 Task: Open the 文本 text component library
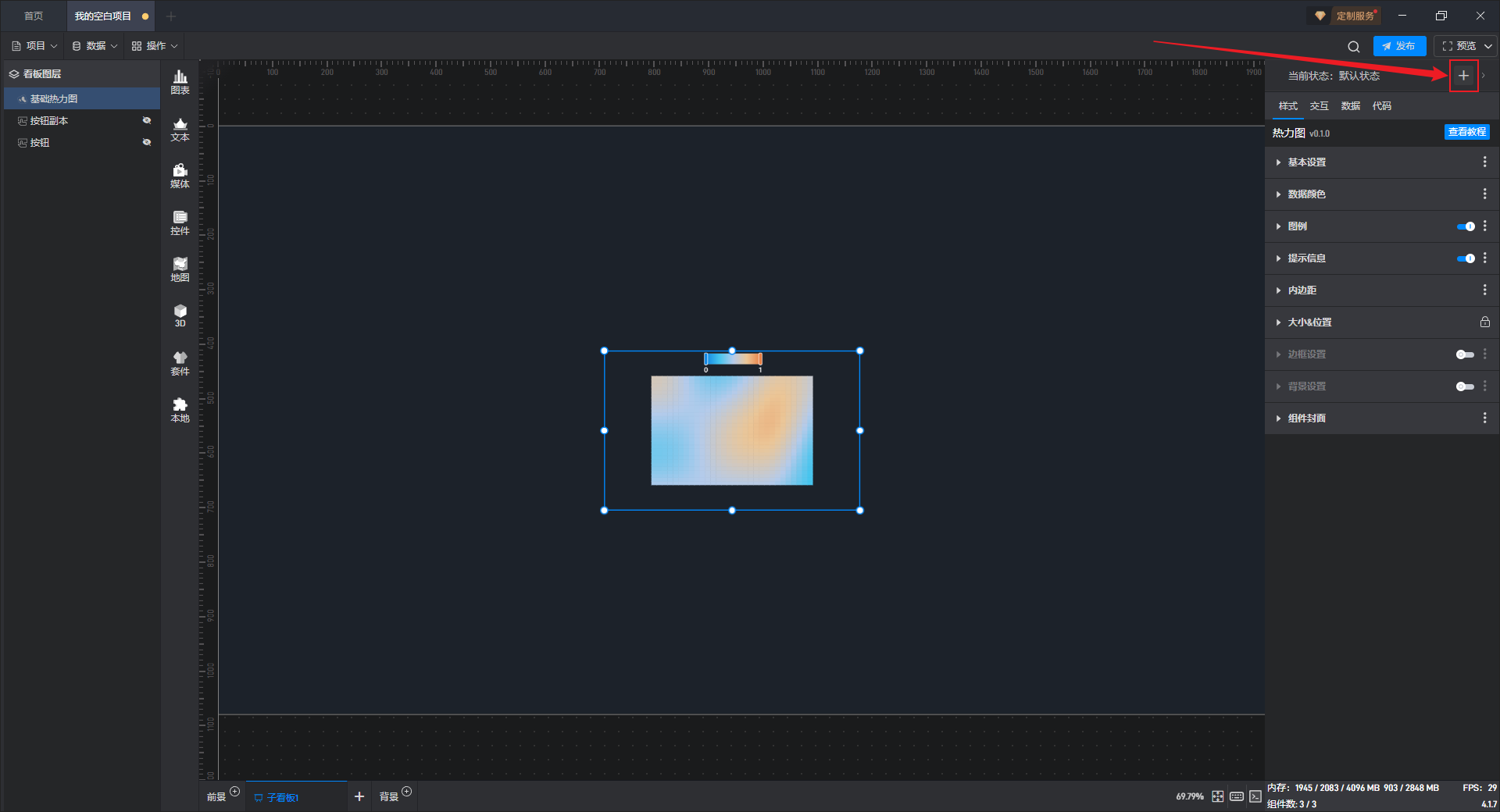[180, 129]
